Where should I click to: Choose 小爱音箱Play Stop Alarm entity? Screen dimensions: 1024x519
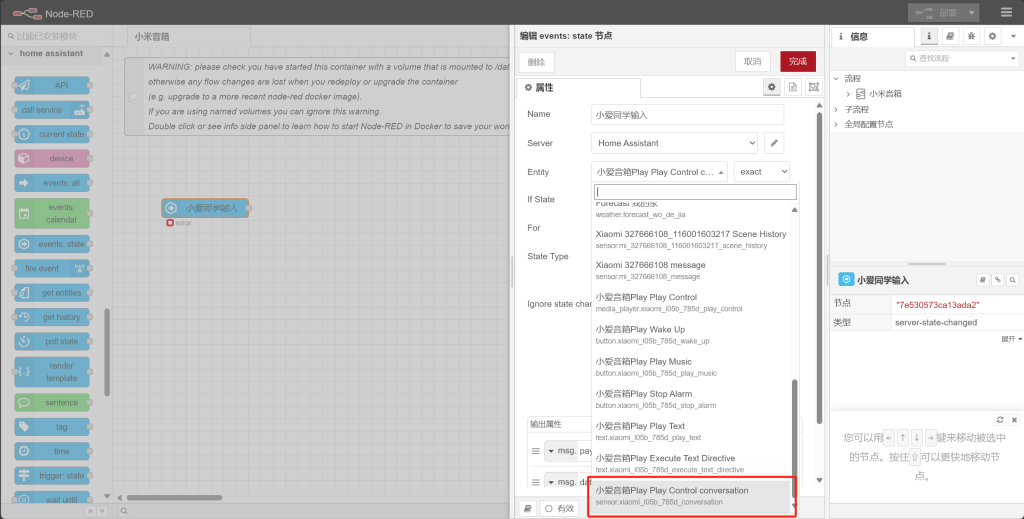(692, 399)
